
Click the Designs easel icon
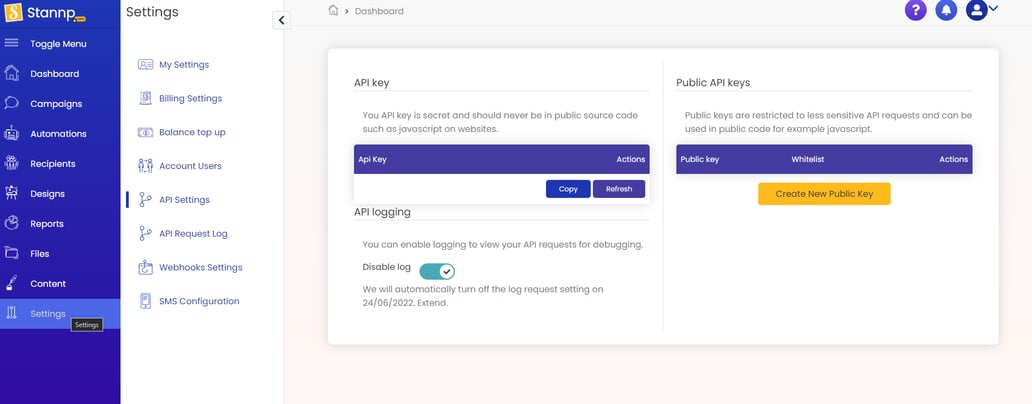pyautogui.click(x=12, y=193)
